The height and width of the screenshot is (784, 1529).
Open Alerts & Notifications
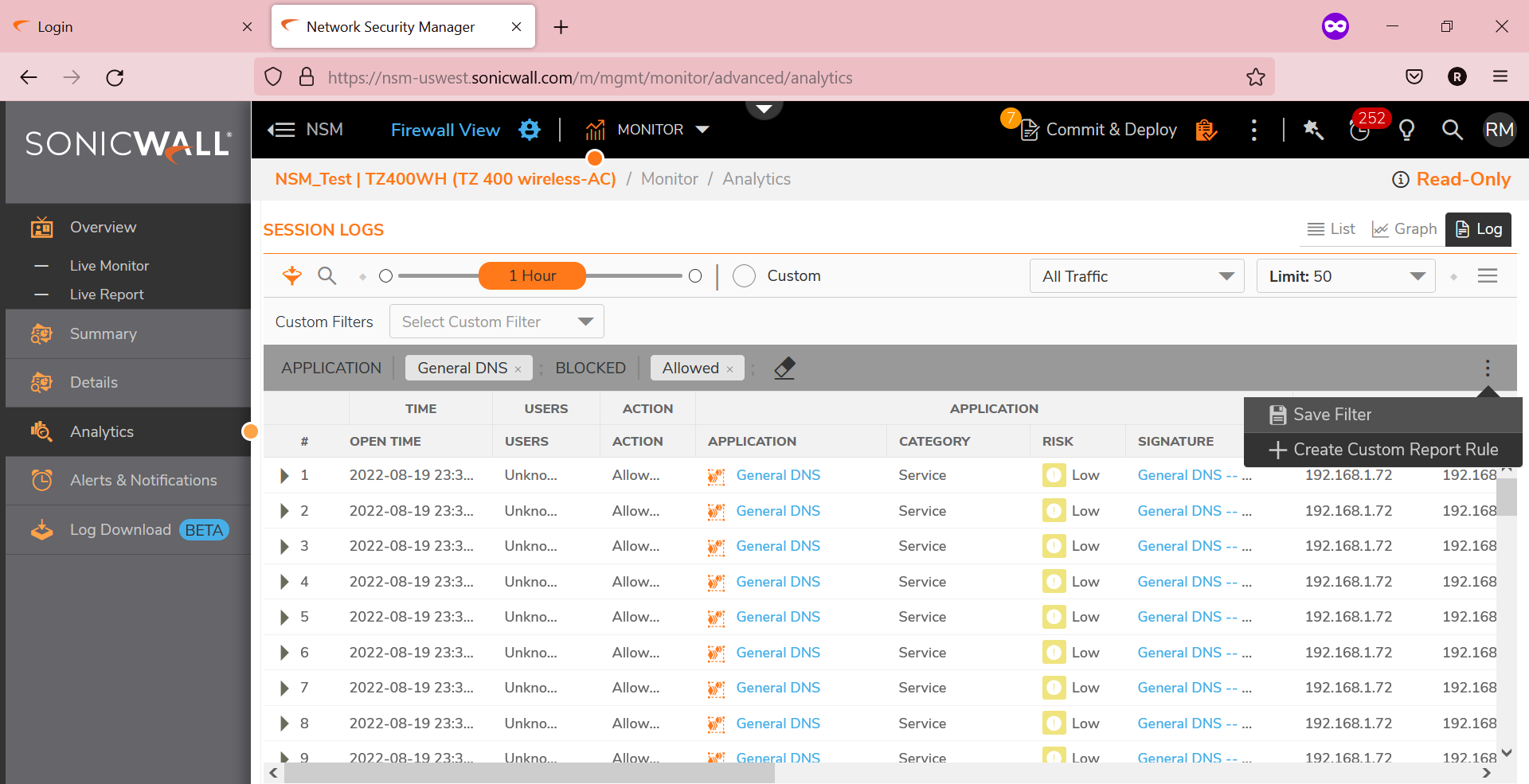[x=128, y=481]
